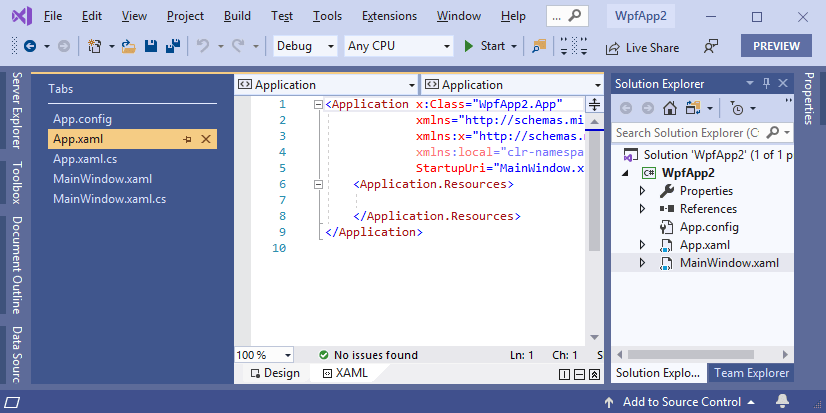Open the Any CPU platform dropdown

point(395,46)
